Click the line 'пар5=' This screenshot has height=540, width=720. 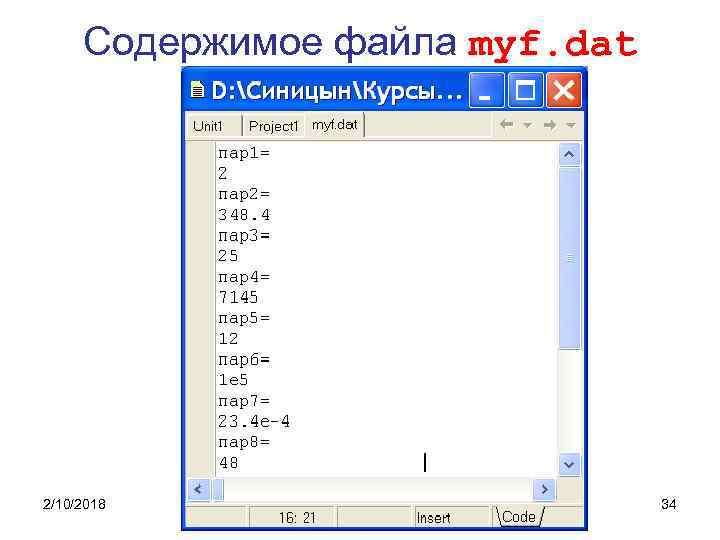pos(244,318)
